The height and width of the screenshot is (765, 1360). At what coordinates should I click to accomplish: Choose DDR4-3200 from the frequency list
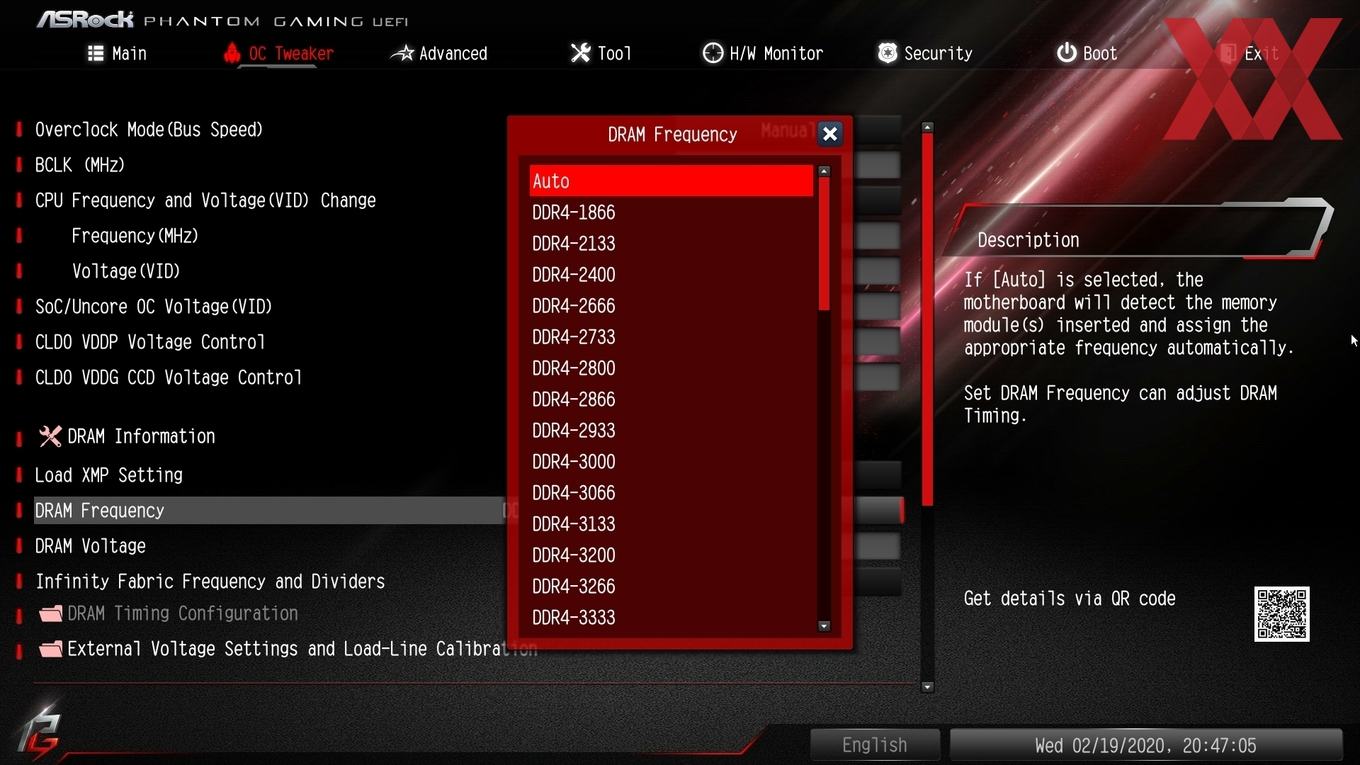click(670, 555)
